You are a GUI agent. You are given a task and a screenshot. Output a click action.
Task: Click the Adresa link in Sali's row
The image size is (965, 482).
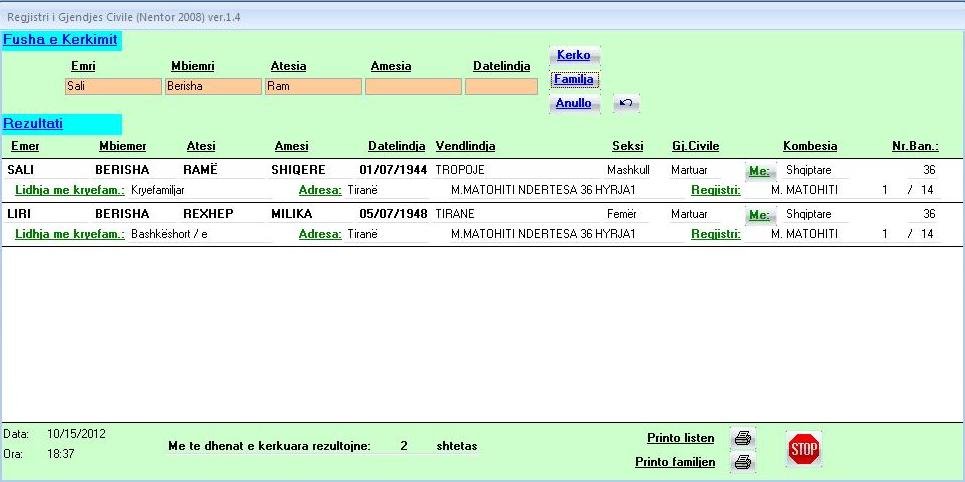point(320,190)
